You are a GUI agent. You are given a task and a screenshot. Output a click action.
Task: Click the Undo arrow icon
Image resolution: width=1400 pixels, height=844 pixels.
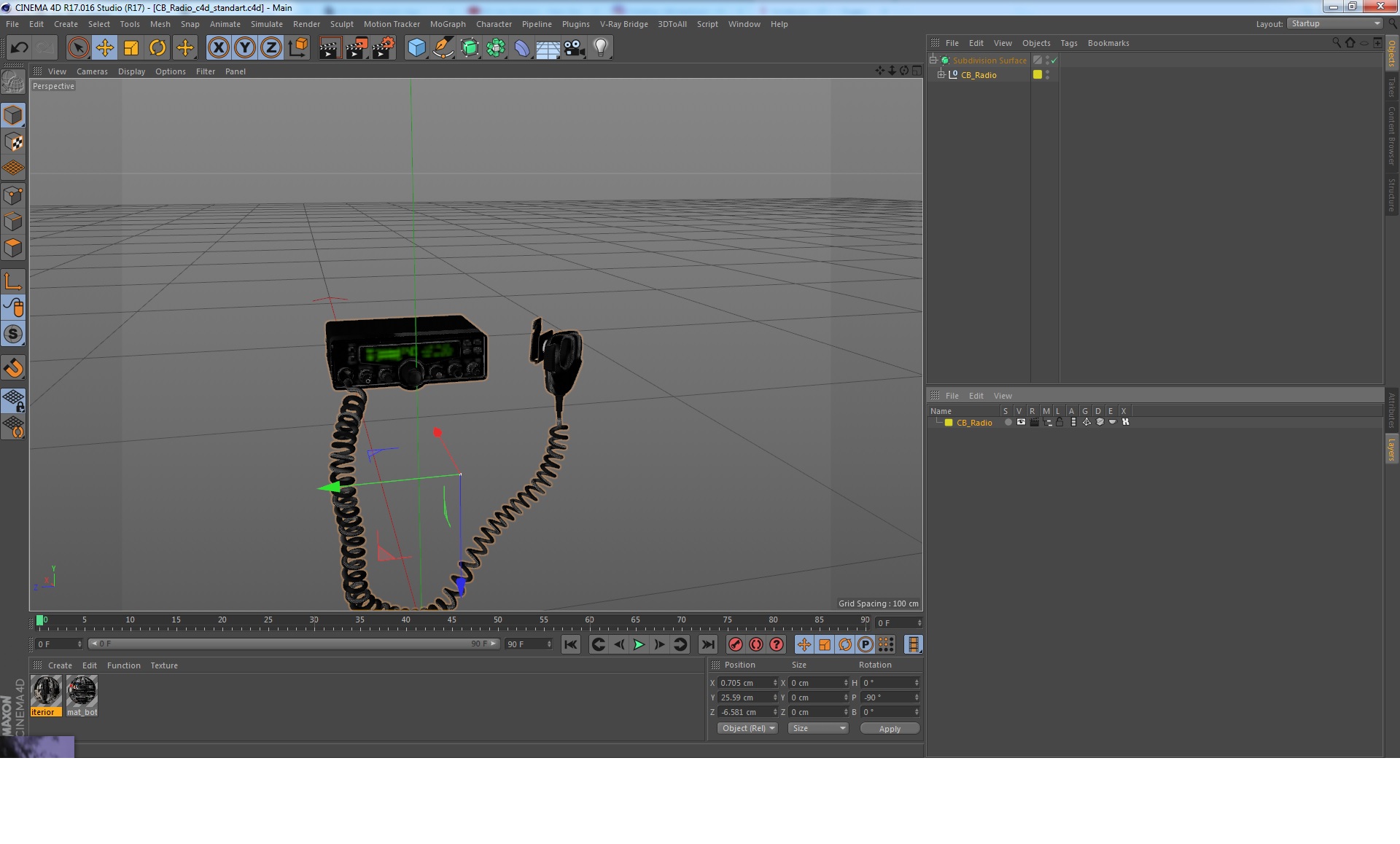point(19,48)
